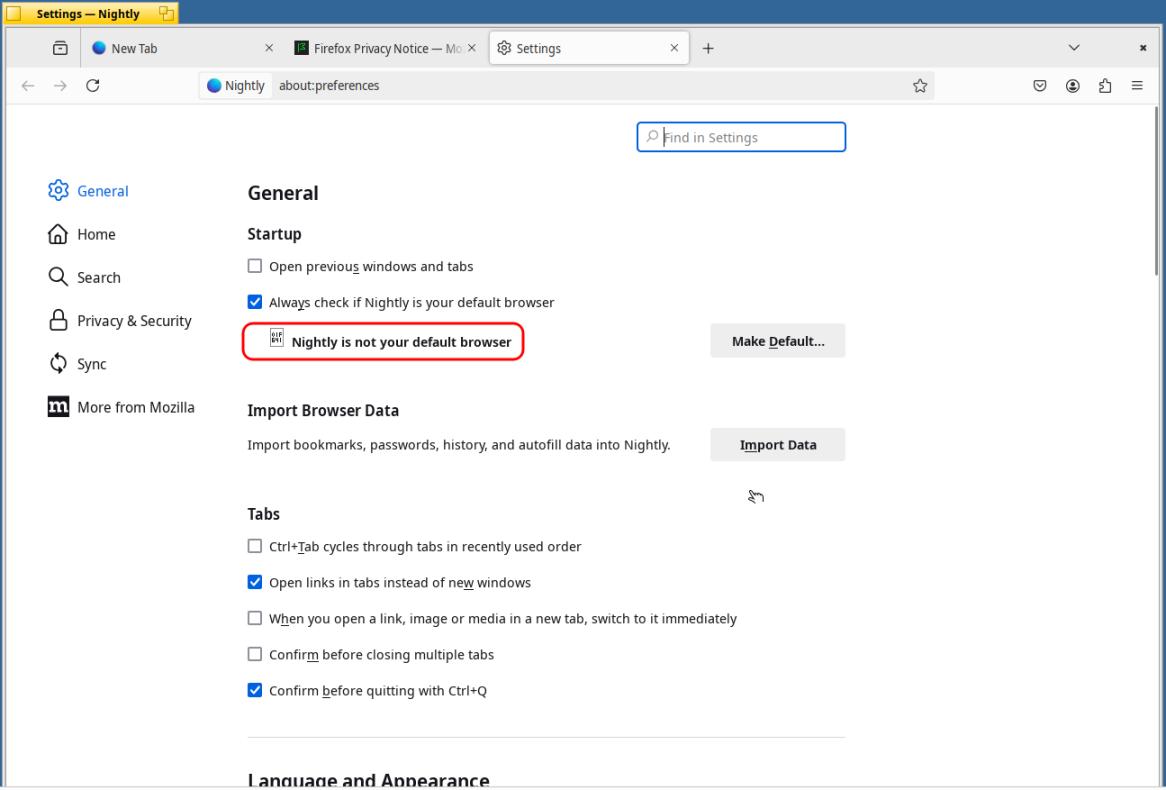Open Firefox View icon in tab bar
Screen dimensions: 1166x790
tap(60, 48)
